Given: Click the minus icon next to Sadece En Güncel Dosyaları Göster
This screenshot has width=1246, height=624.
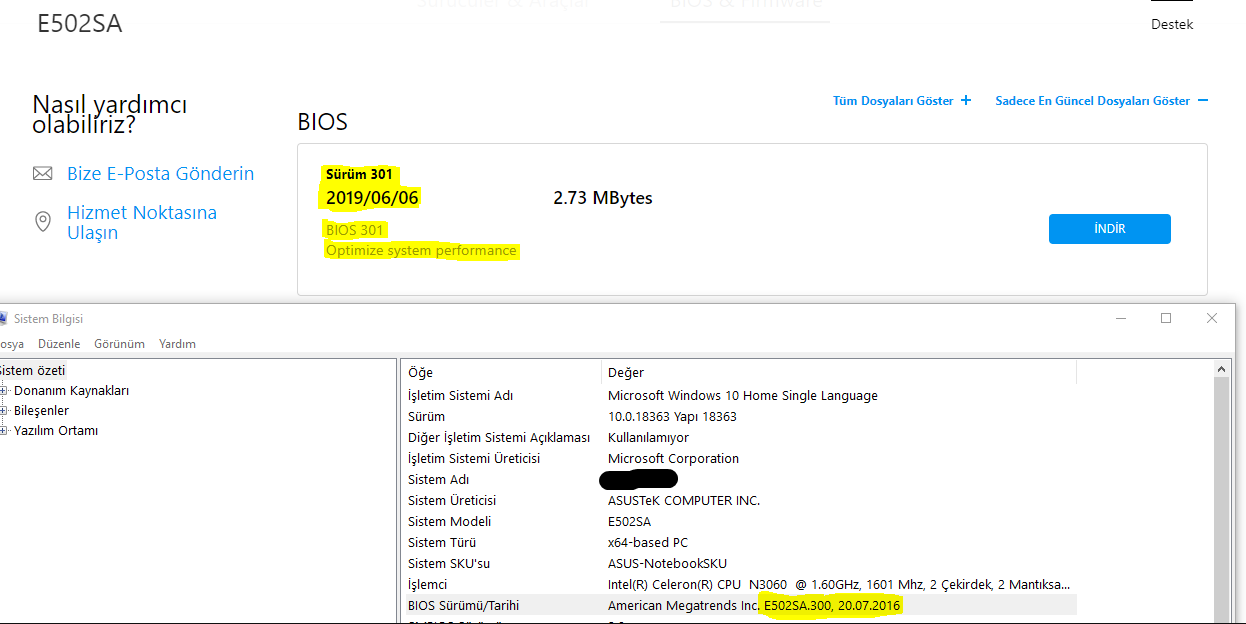Looking at the screenshot, I should pos(1203,100).
